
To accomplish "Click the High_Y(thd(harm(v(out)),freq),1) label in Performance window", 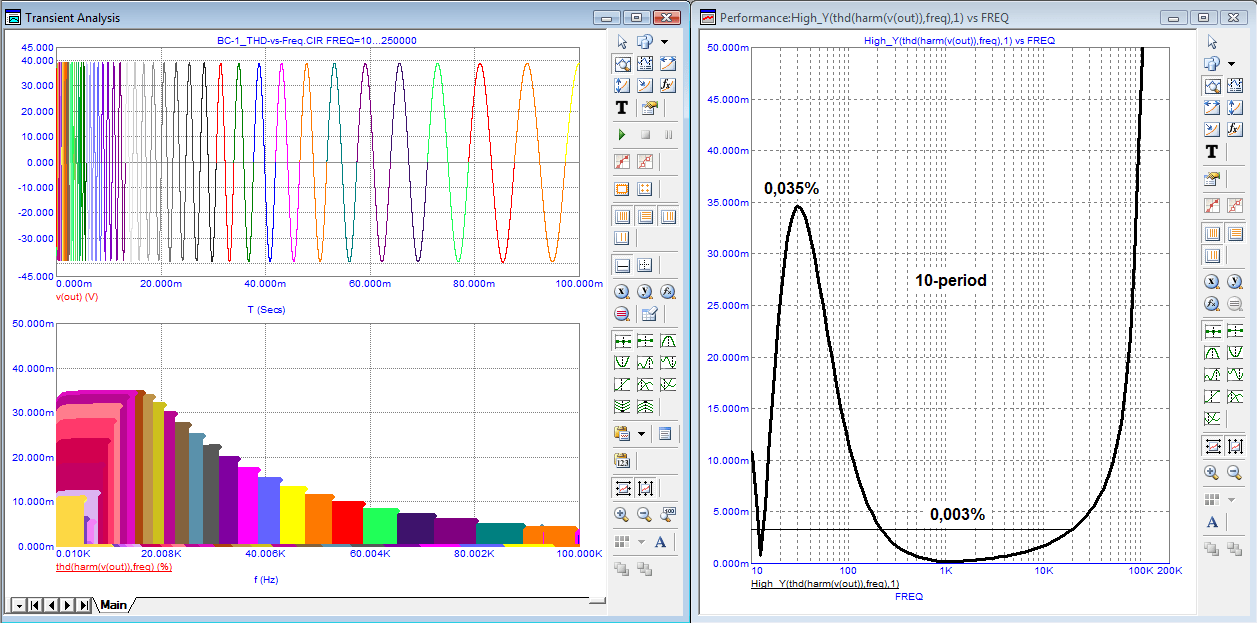I will tap(825, 583).
